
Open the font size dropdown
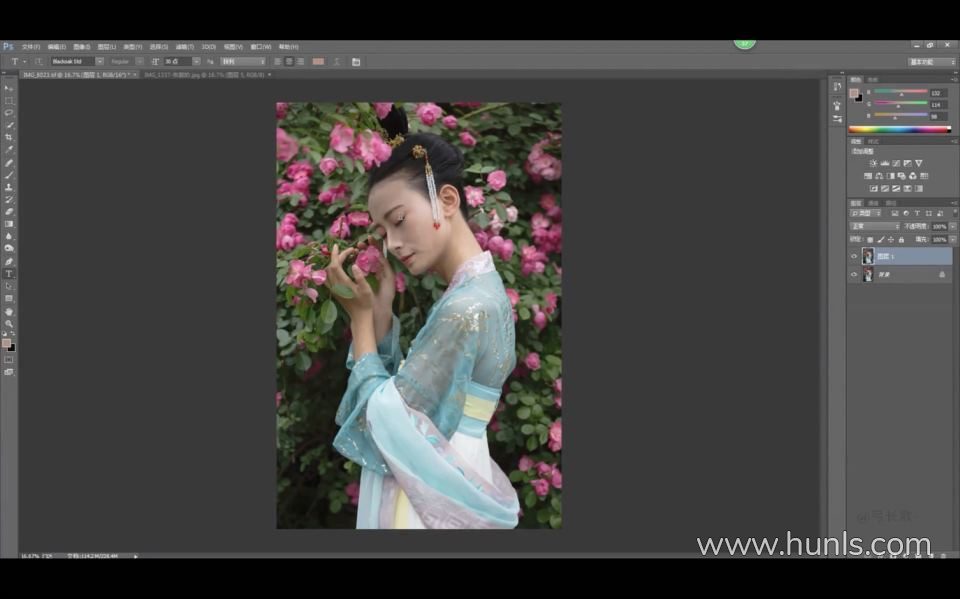(x=196, y=62)
